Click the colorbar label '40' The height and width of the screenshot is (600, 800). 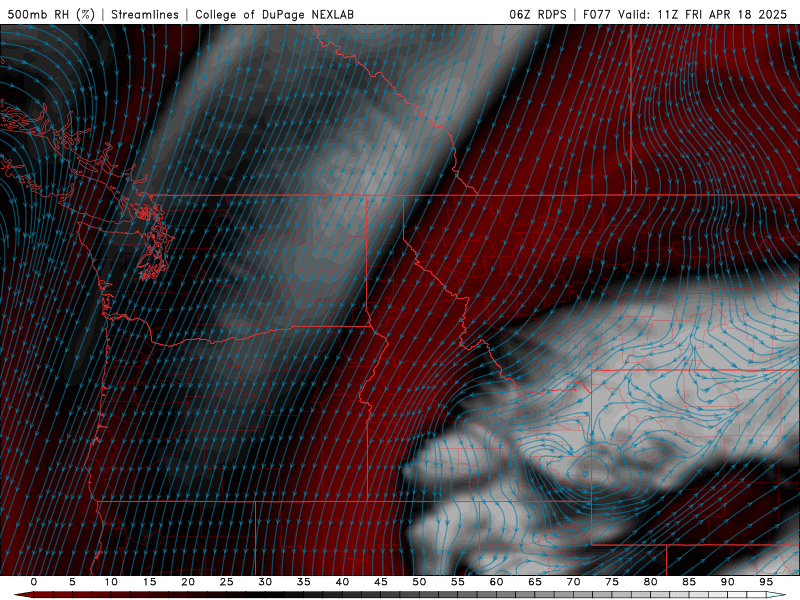pos(342,582)
